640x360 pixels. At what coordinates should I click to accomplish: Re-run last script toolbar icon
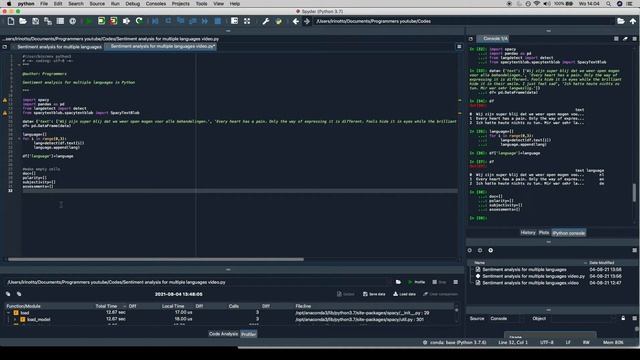coord(139,21)
